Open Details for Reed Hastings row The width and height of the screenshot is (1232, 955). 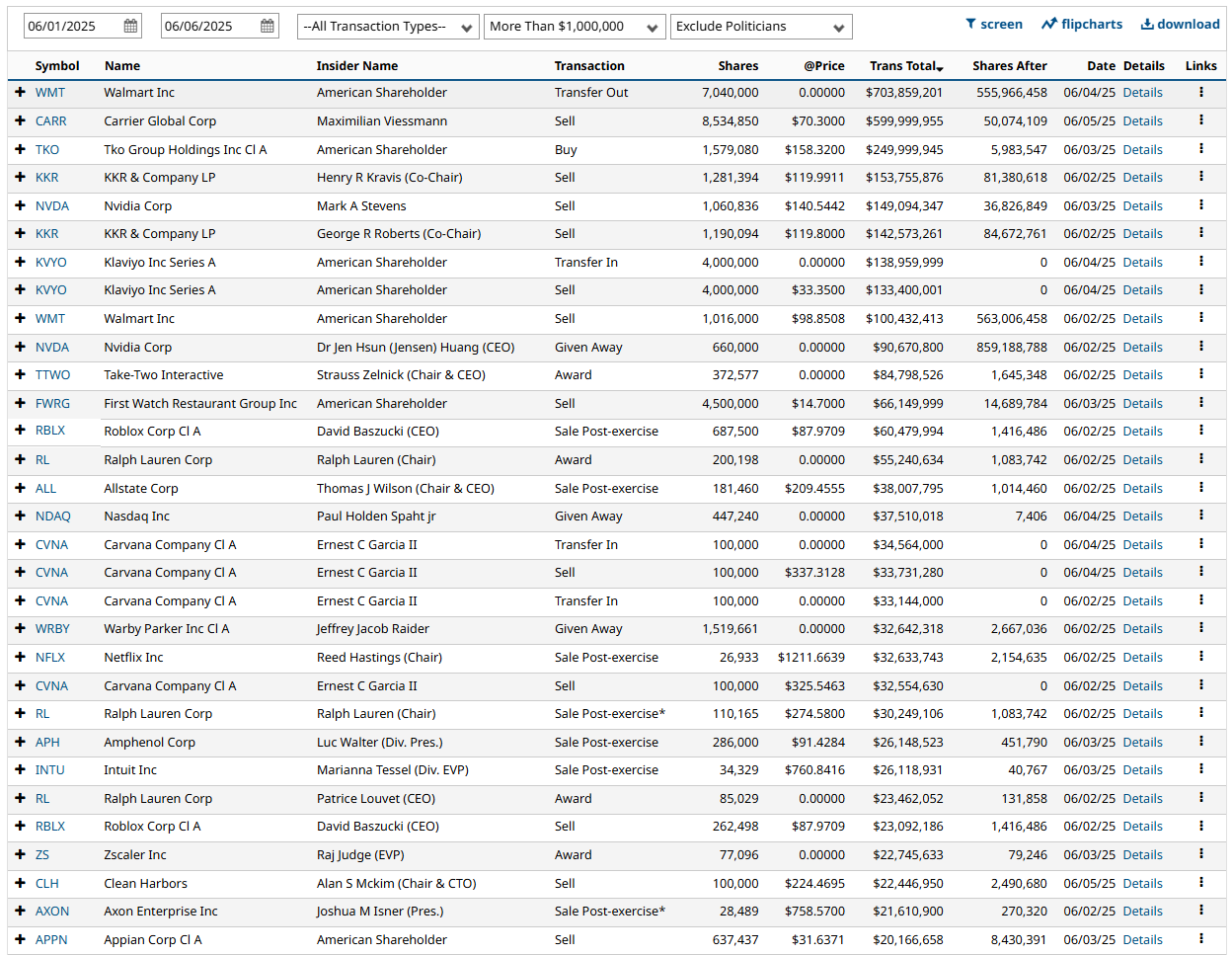pyautogui.click(x=1142, y=657)
